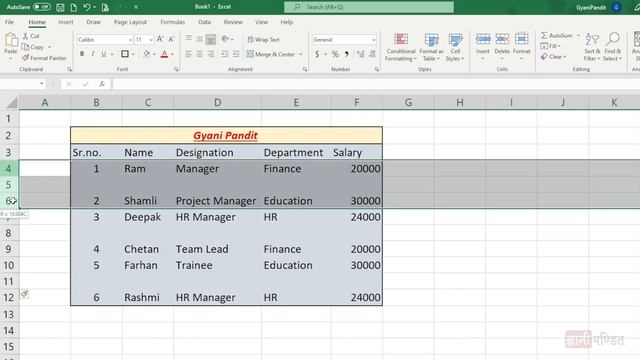Click the Cut scissors icon
The image size is (640, 360).
(x=25, y=36)
